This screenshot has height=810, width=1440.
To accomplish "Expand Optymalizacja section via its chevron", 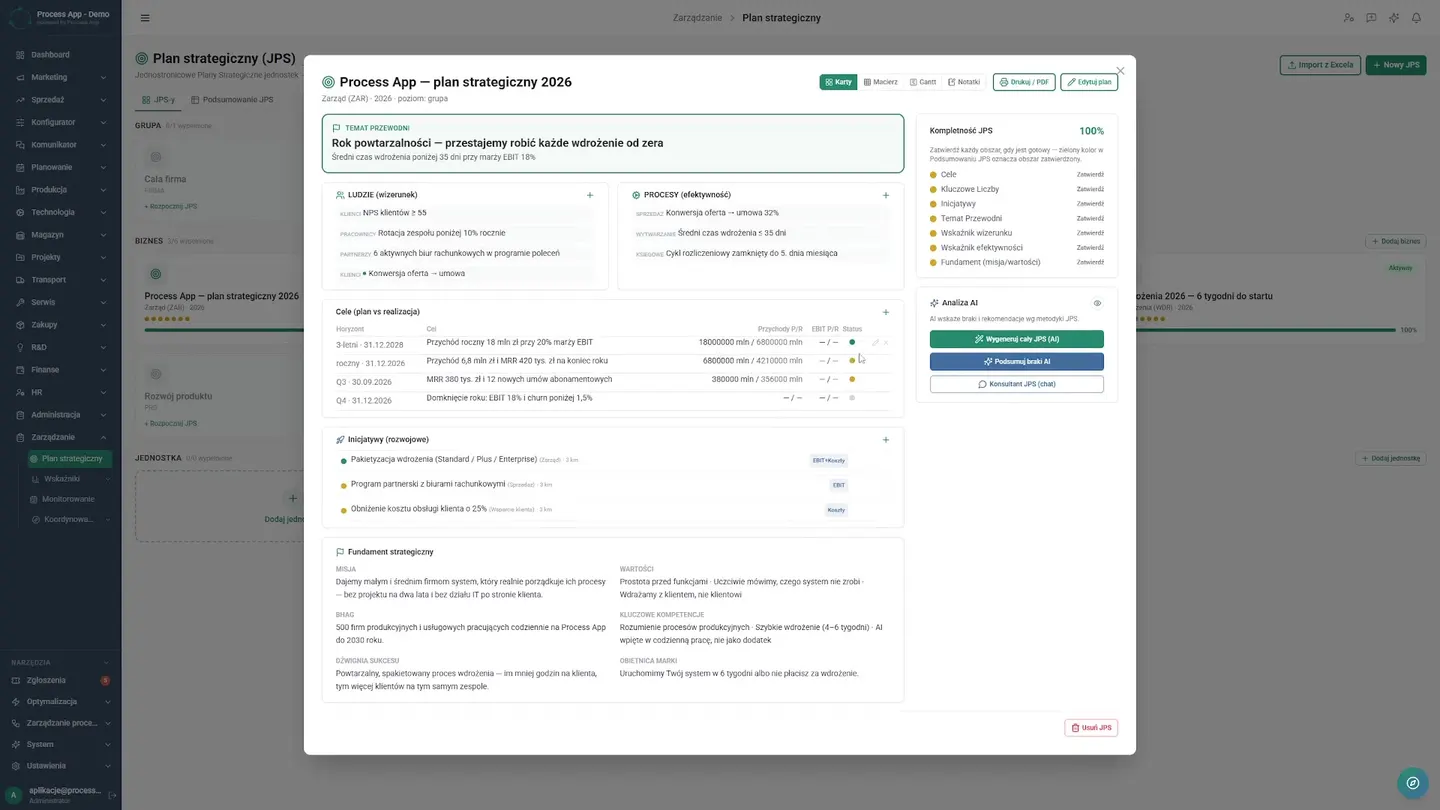I will point(107,702).
